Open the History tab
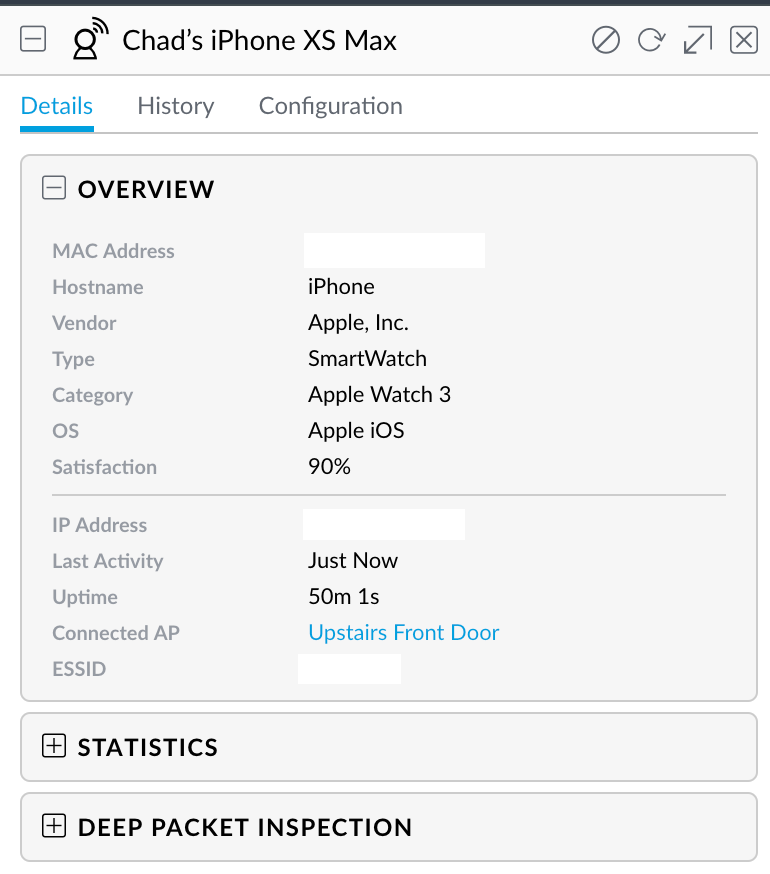The height and width of the screenshot is (874, 770). coord(176,106)
